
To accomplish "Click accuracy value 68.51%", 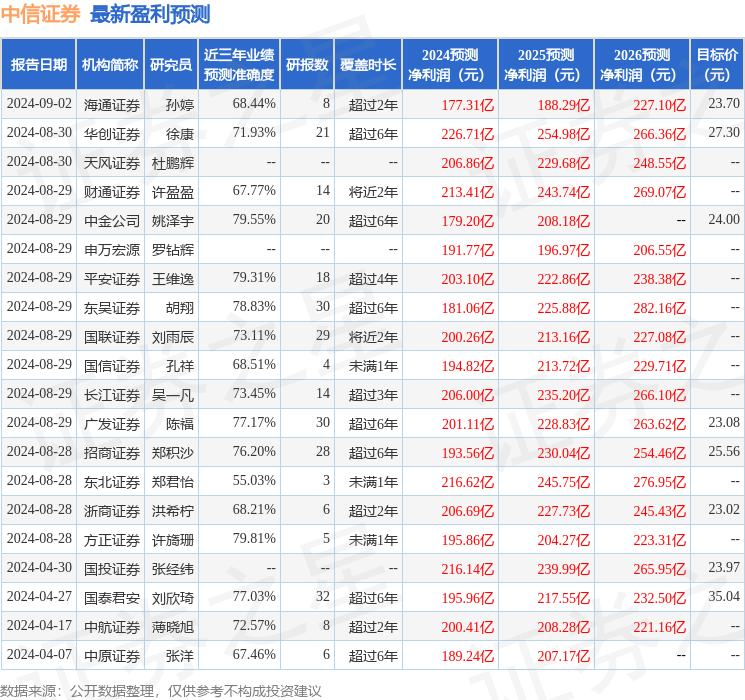I will [x=254, y=364].
